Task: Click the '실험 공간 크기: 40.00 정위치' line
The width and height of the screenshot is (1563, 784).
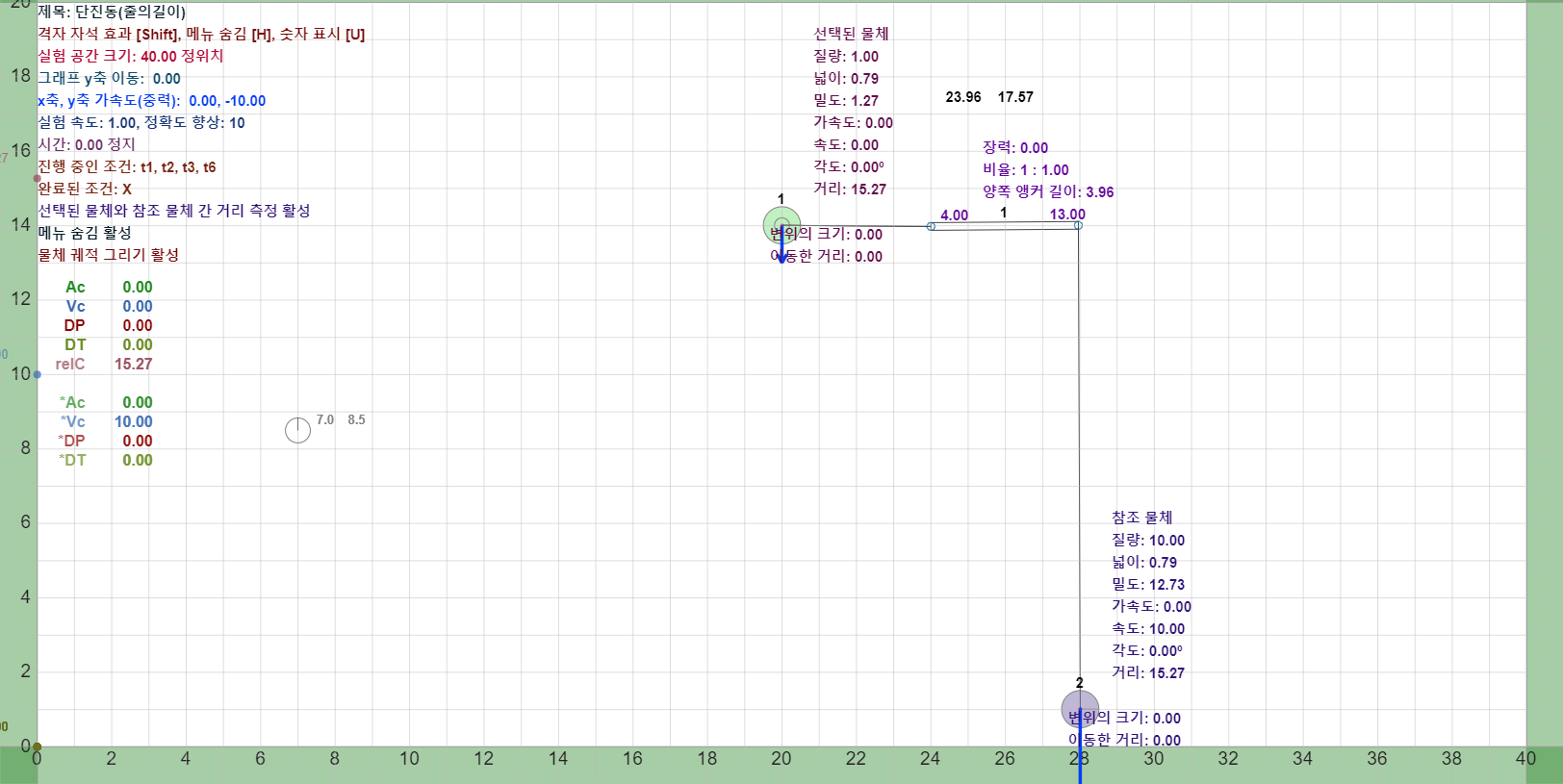Action: 131,56
